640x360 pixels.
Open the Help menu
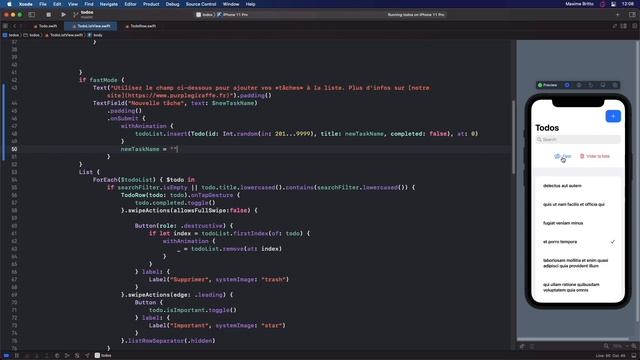(250, 4)
